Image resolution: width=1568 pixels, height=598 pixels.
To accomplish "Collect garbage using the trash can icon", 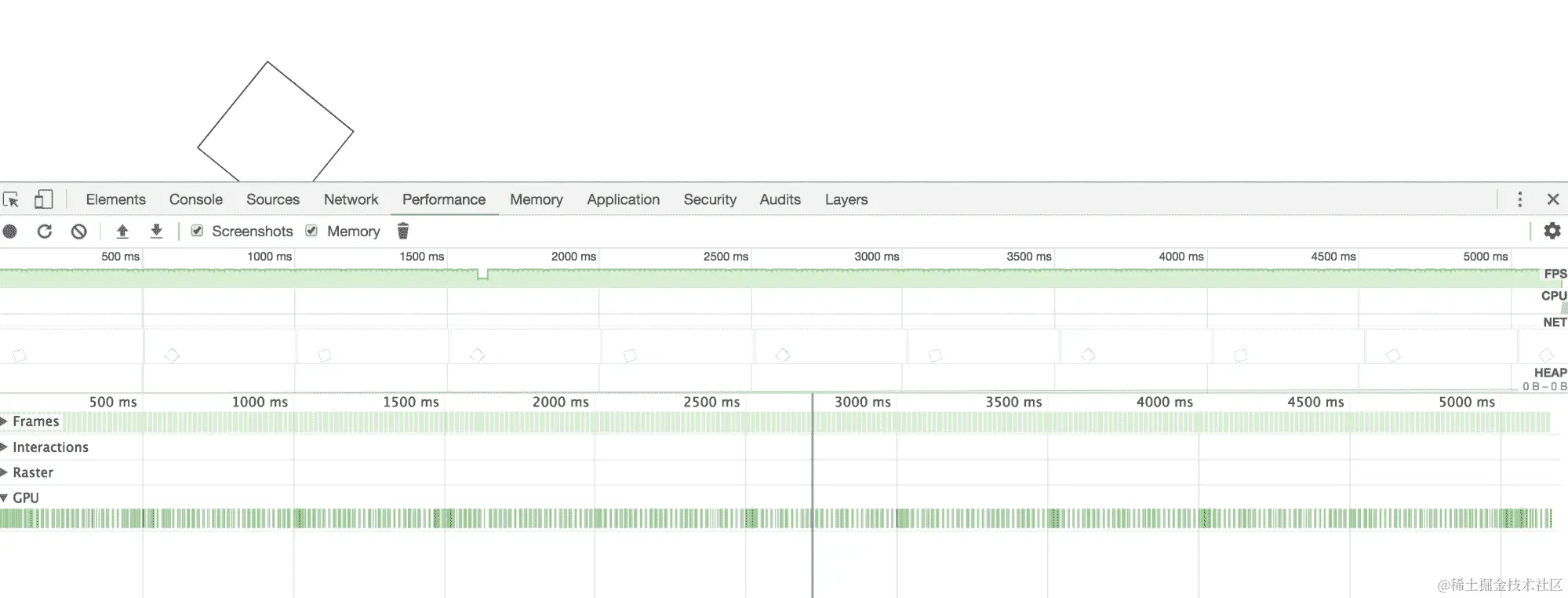I will (x=403, y=231).
